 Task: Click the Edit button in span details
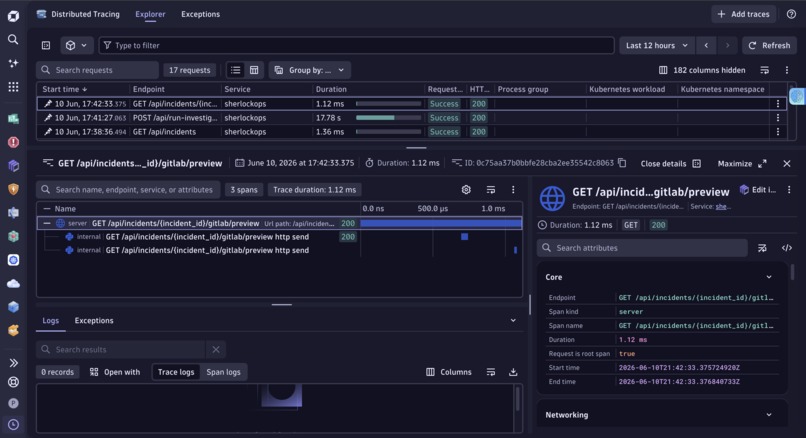click(x=758, y=190)
